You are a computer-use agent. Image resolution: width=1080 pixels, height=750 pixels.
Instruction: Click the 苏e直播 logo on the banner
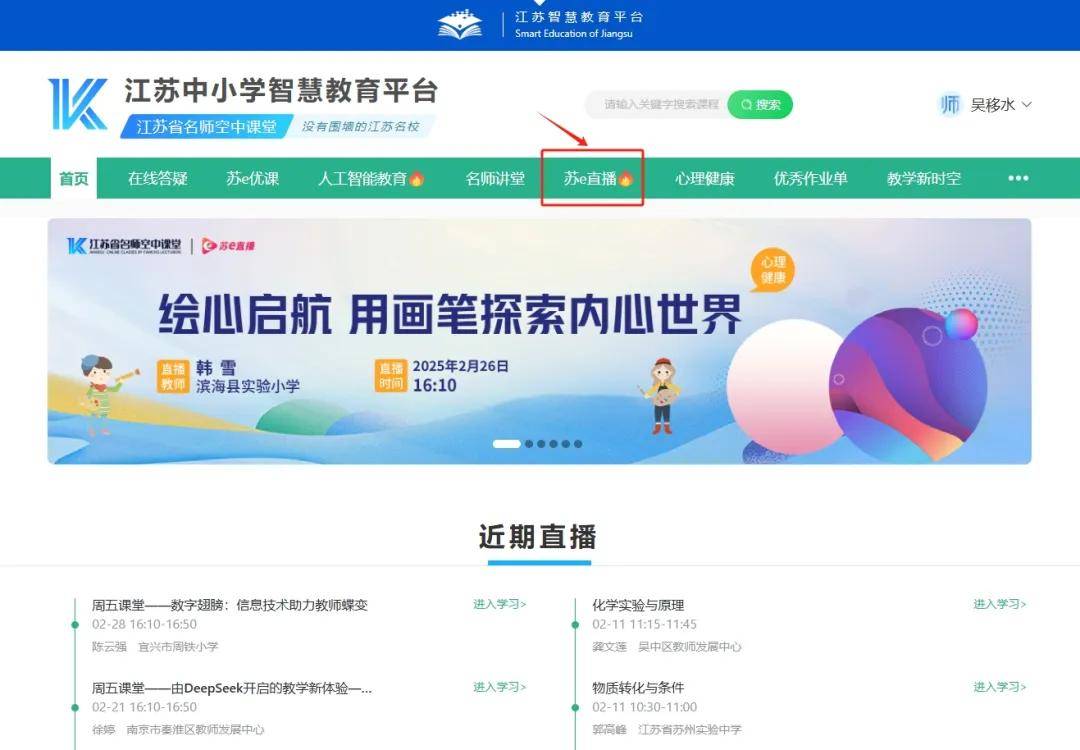coord(229,246)
